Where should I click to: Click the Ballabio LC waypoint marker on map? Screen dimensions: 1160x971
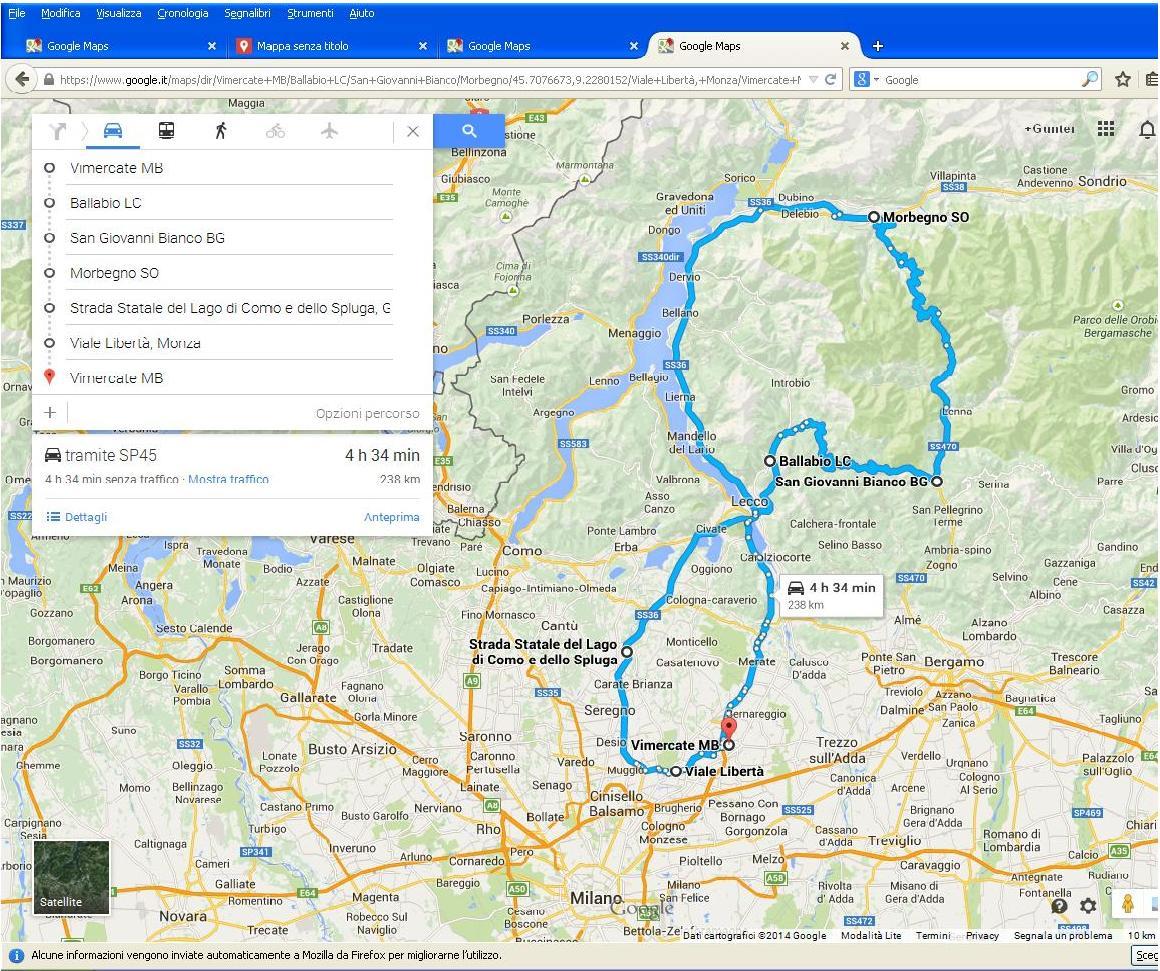[x=770, y=461]
